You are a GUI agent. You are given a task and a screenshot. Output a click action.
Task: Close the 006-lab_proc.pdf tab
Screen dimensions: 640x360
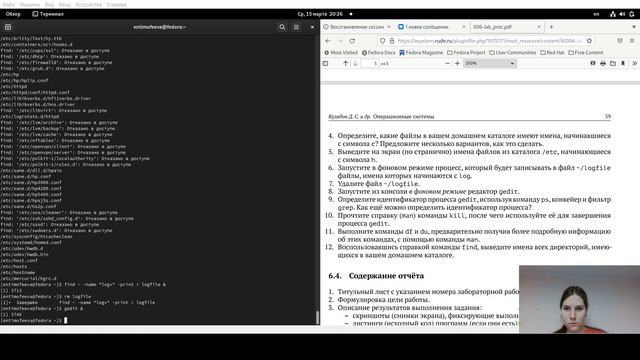pos(539,27)
